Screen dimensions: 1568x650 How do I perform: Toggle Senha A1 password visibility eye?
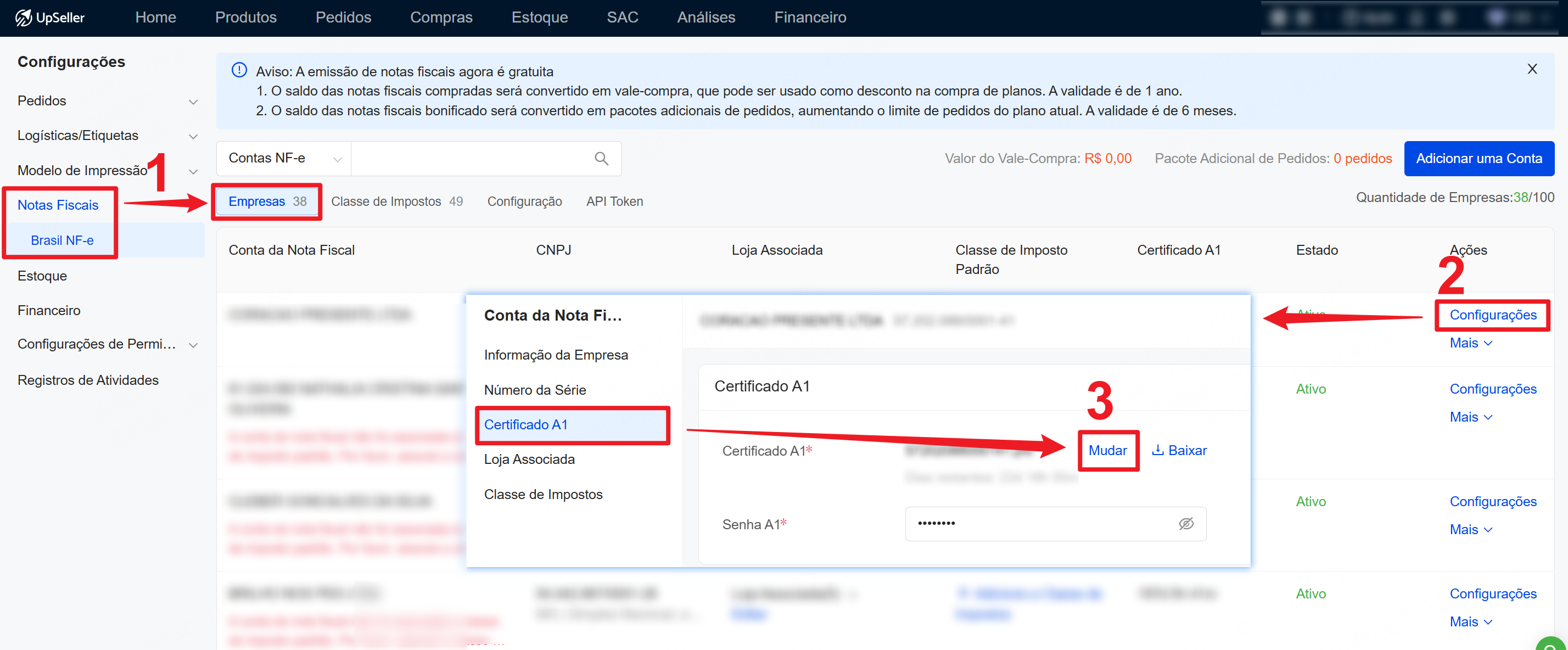1185,523
